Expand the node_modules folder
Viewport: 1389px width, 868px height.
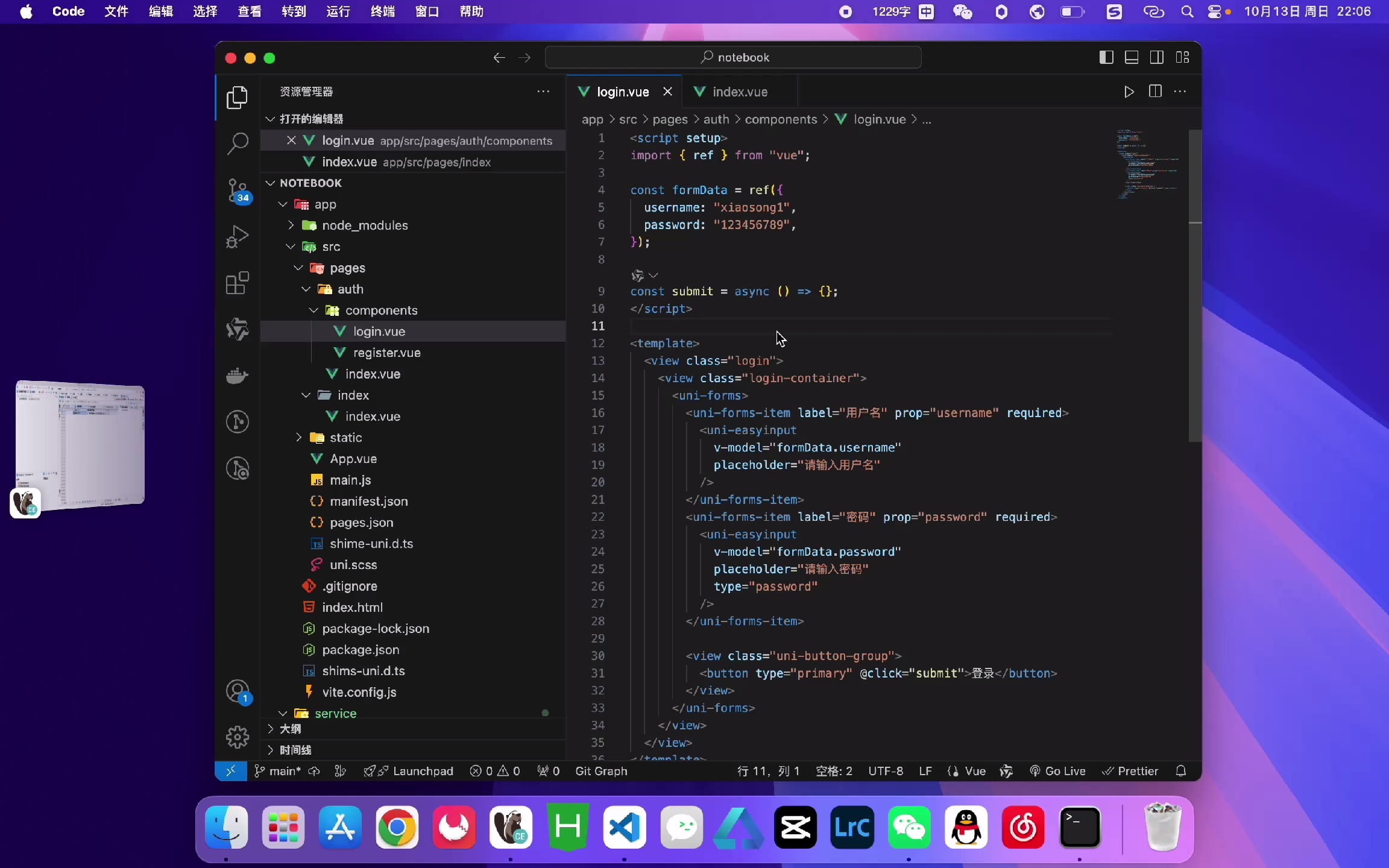click(290, 225)
